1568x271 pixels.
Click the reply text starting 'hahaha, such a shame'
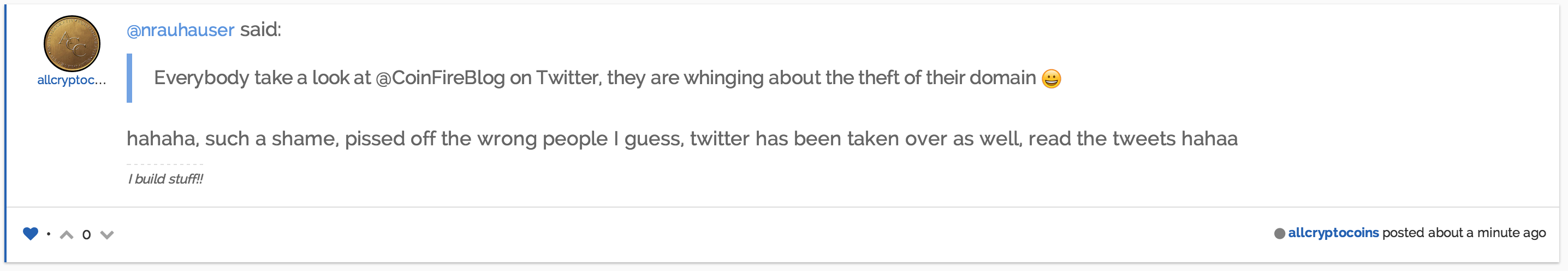point(682,139)
